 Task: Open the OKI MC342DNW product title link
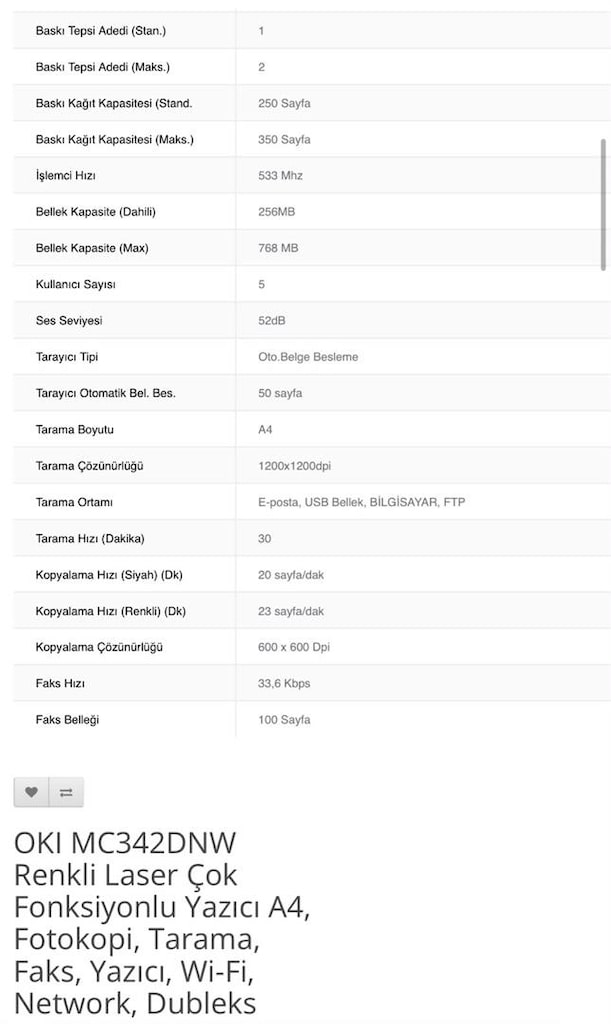pos(162,922)
